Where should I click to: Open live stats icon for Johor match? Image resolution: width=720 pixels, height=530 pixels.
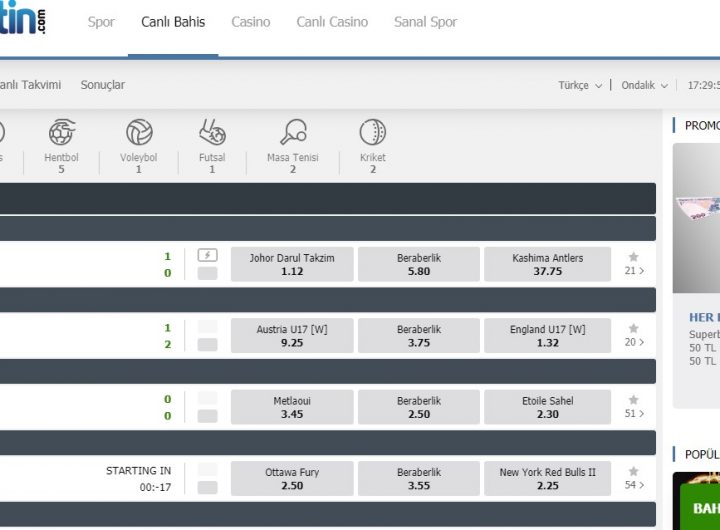pyautogui.click(x=208, y=255)
